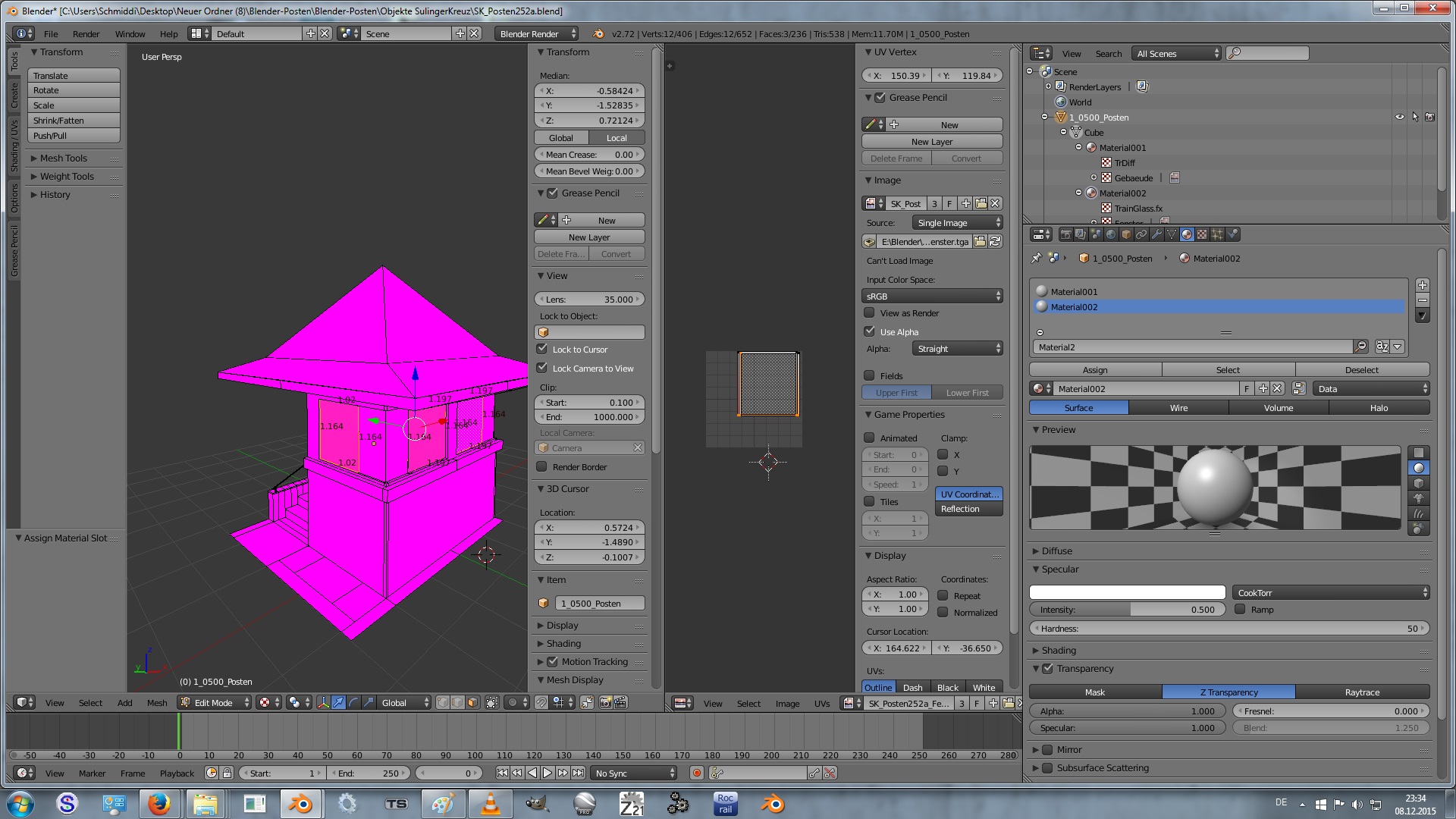Open the World properties globe tab
Viewport: 1456px width, 819px height.
click(x=1111, y=234)
